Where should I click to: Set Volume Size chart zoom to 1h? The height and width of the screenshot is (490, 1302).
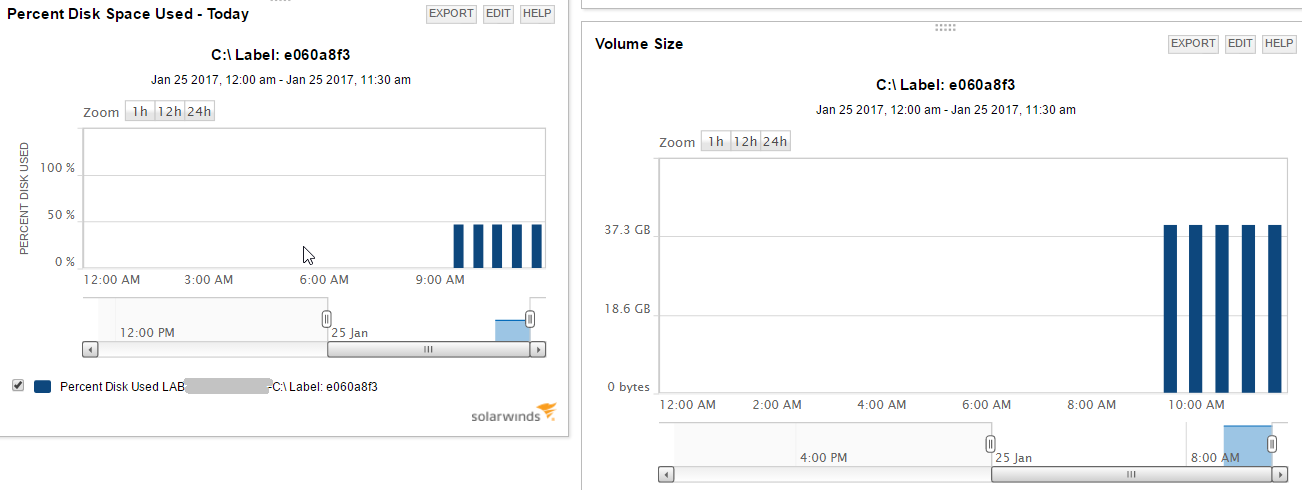point(716,142)
